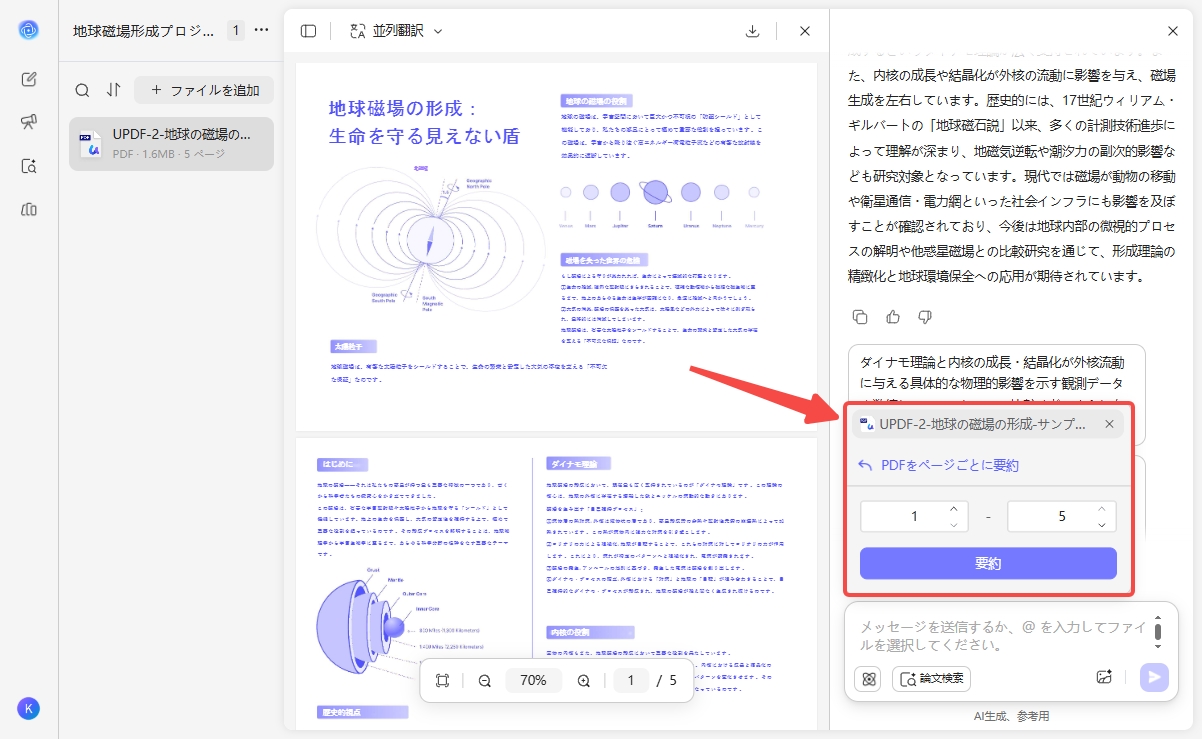Search files with magnifier icon
1202x739 pixels.
coord(82,90)
